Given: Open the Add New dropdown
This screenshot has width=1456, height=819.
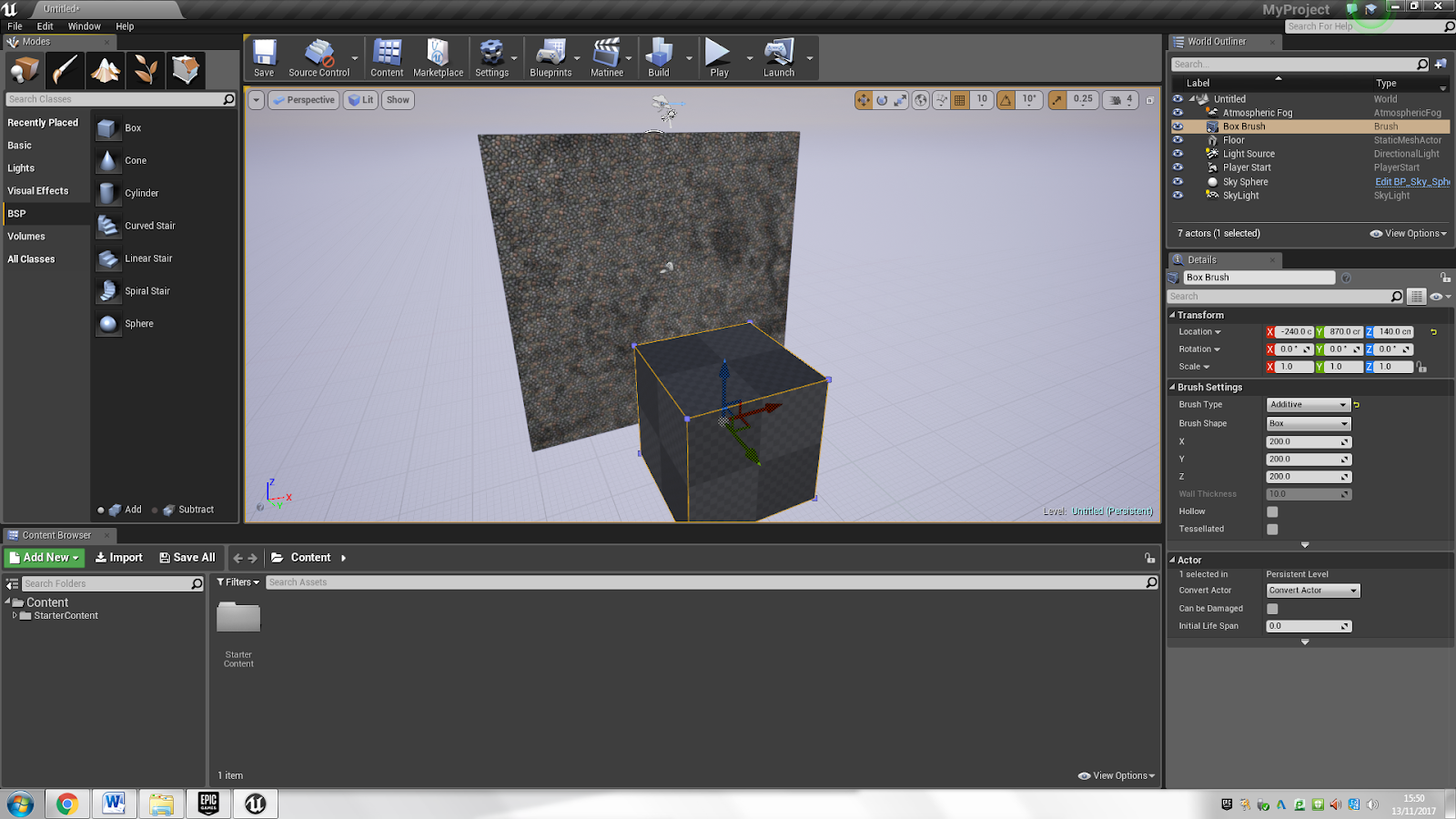Looking at the screenshot, I should point(44,558).
